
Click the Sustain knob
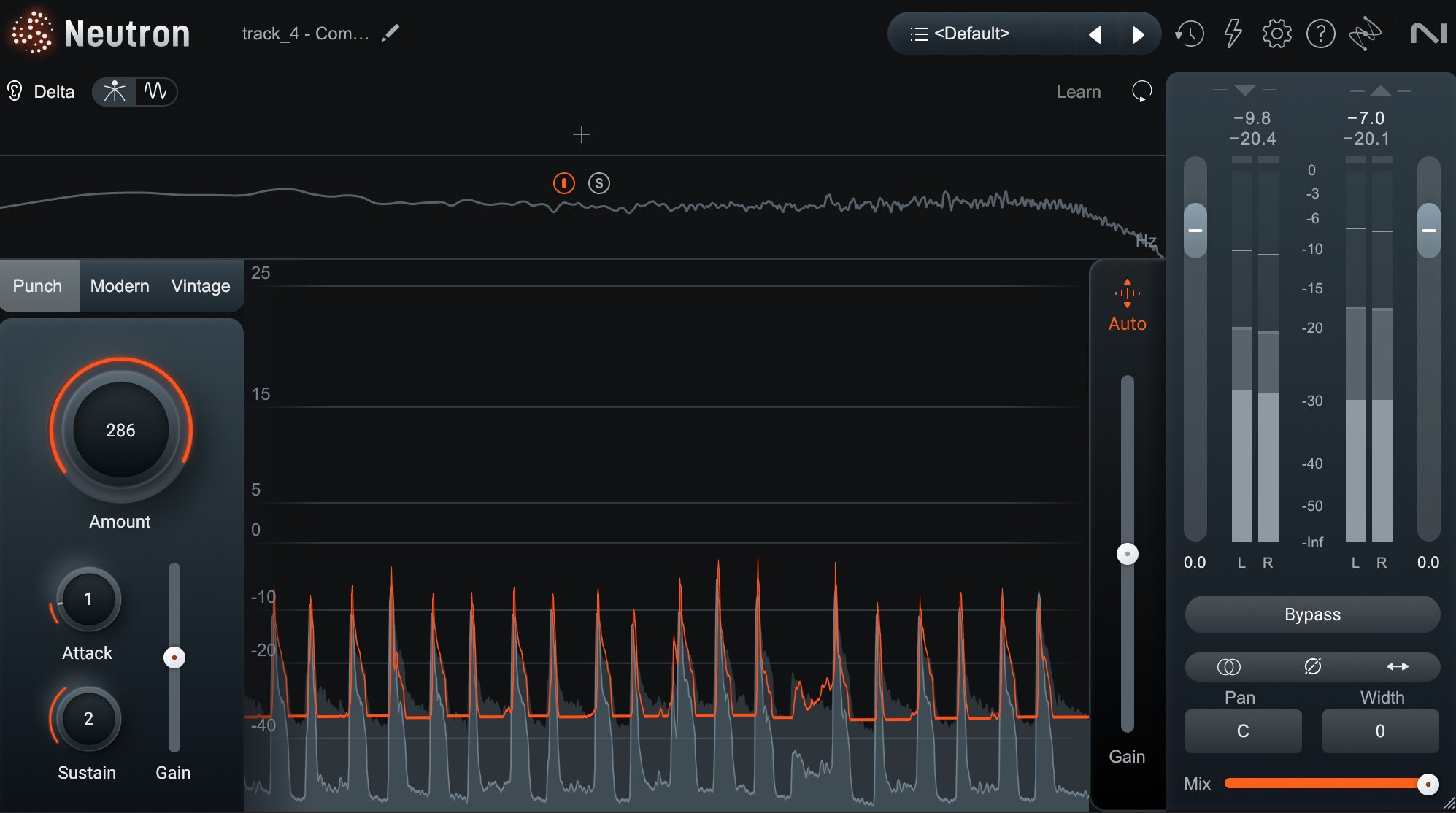point(88,719)
